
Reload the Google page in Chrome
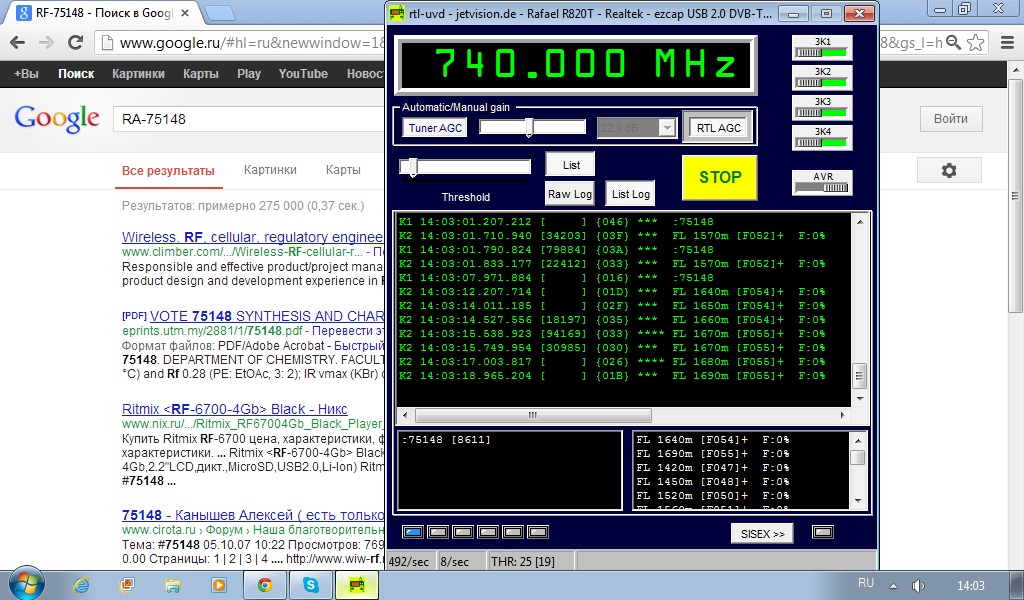pos(76,43)
